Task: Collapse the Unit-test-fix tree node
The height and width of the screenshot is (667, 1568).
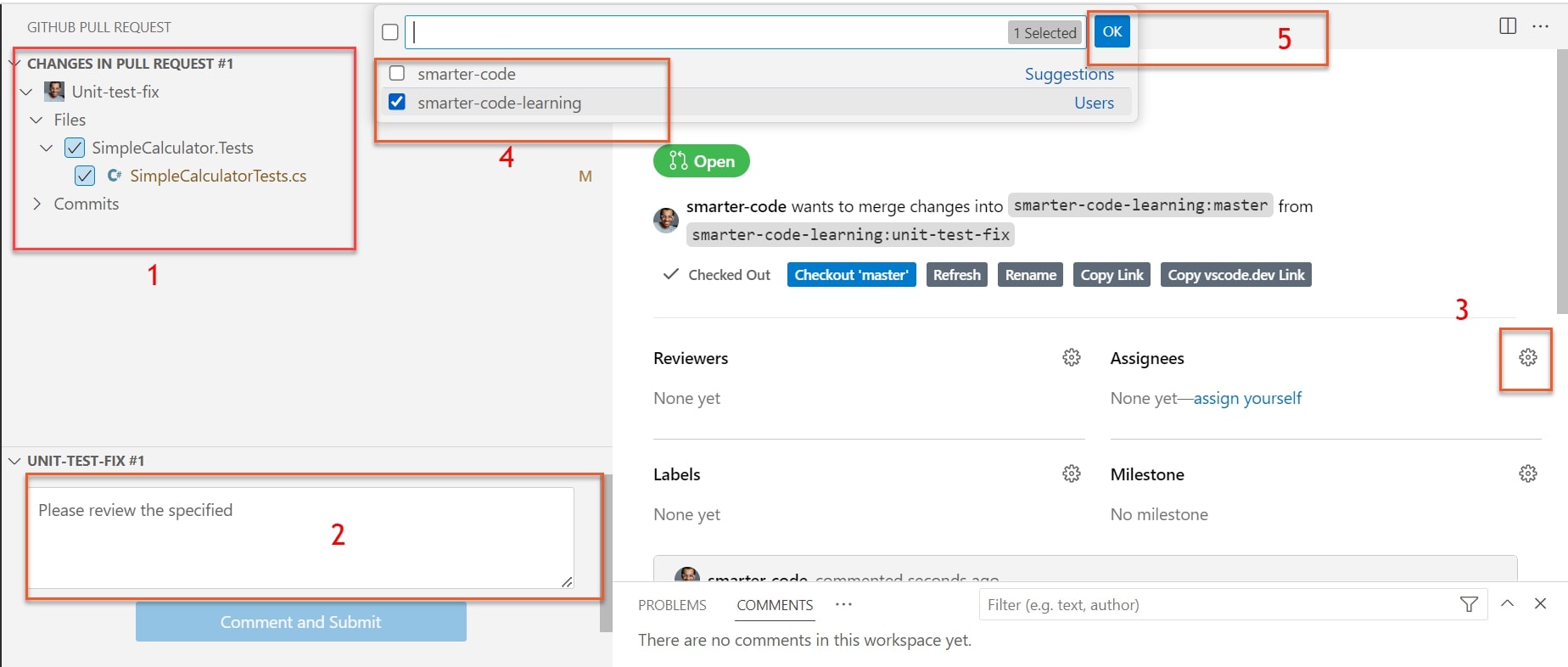Action: coord(26,92)
